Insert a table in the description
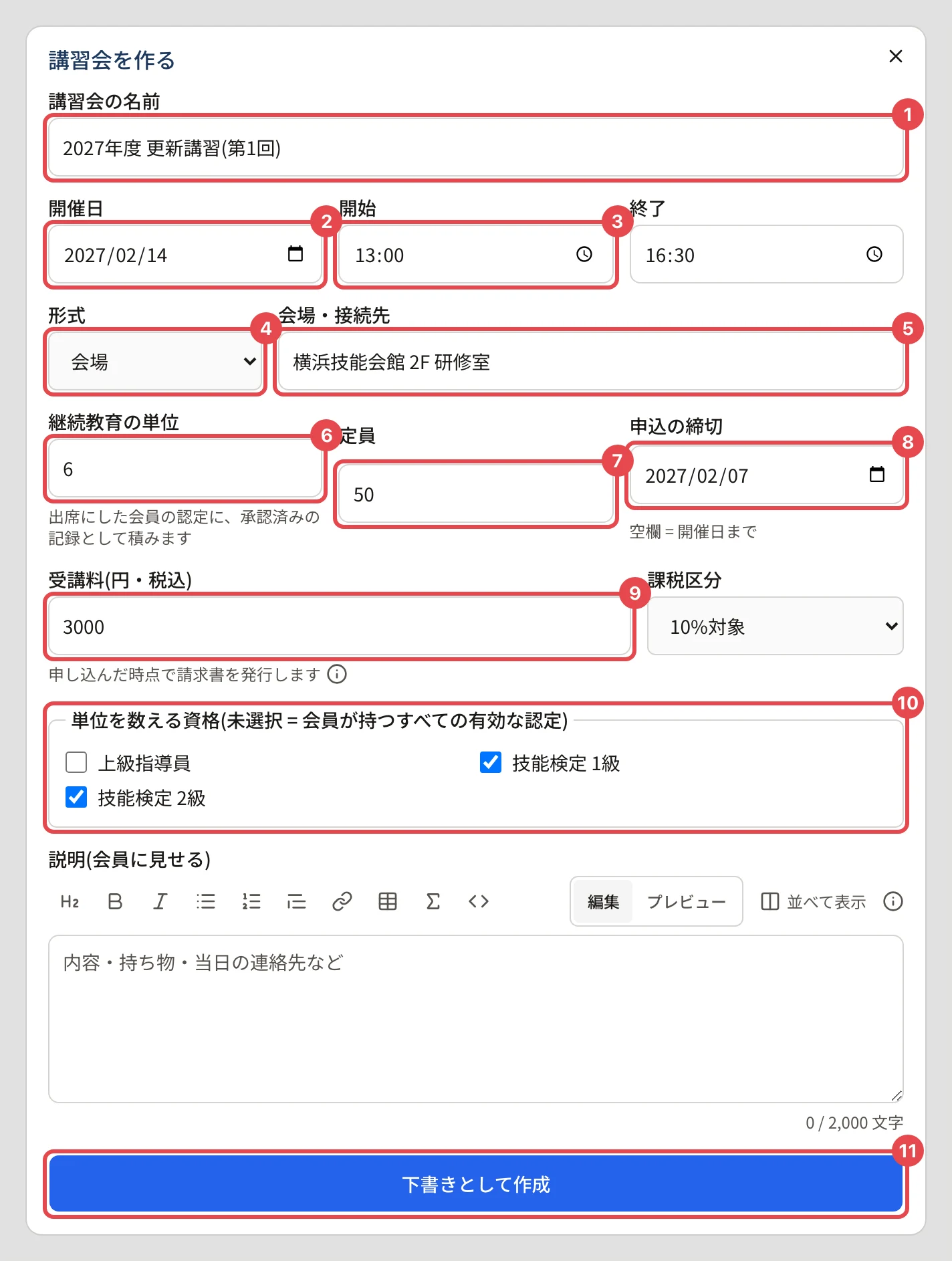Screen dimensions: 952x1261 388,901
